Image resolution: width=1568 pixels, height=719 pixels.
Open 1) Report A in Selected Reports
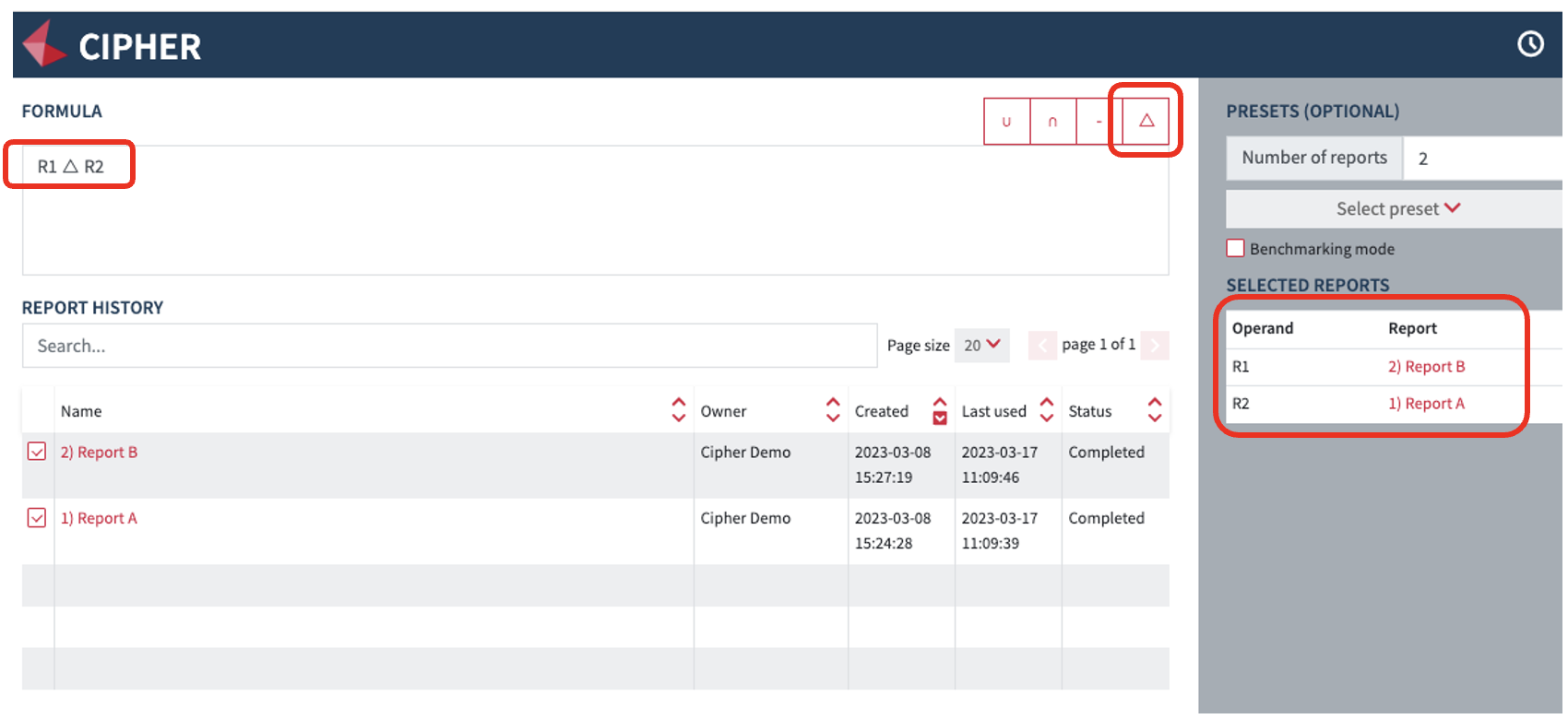(1426, 404)
